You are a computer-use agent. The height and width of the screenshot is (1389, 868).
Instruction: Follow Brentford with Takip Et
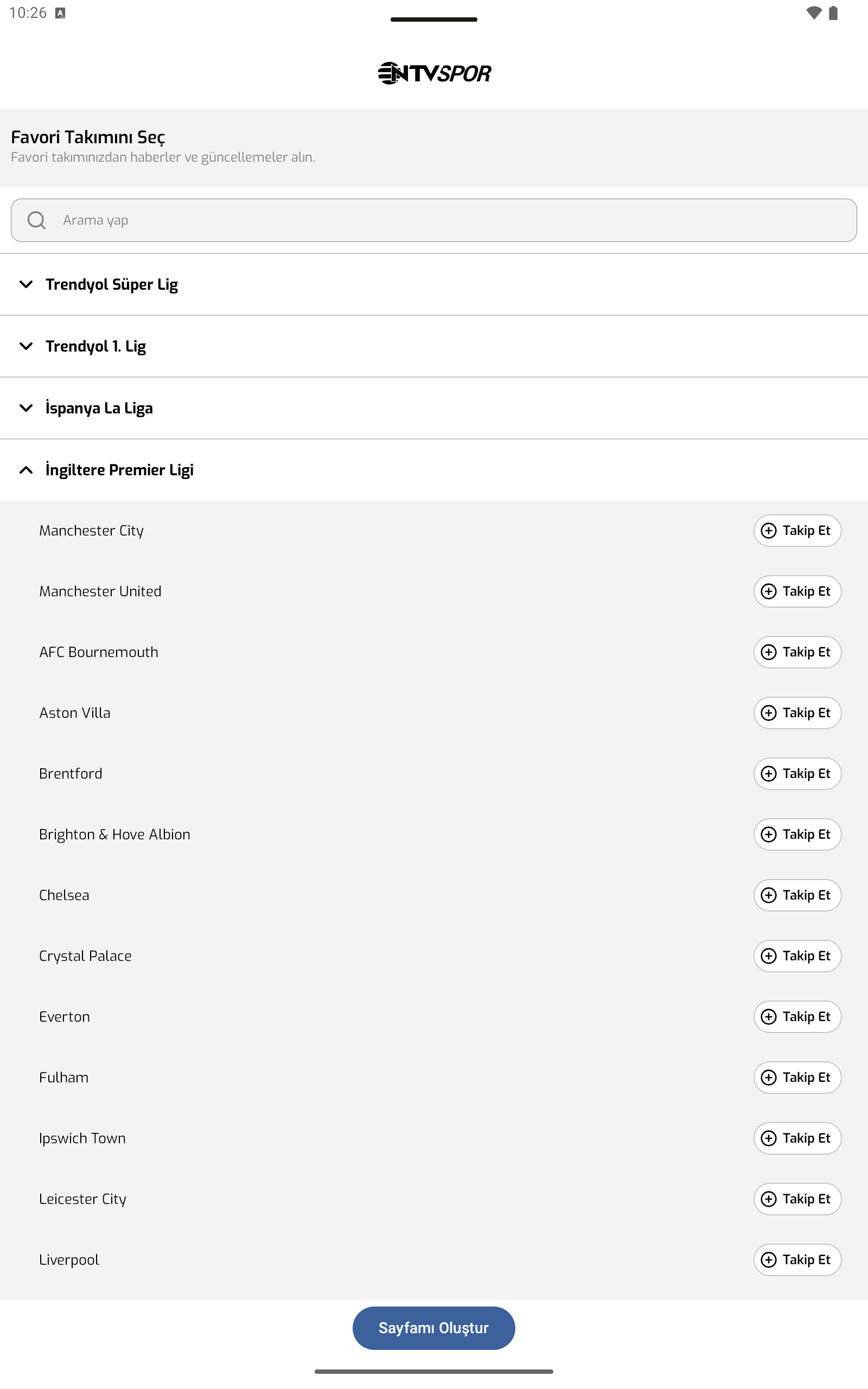[797, 773]
